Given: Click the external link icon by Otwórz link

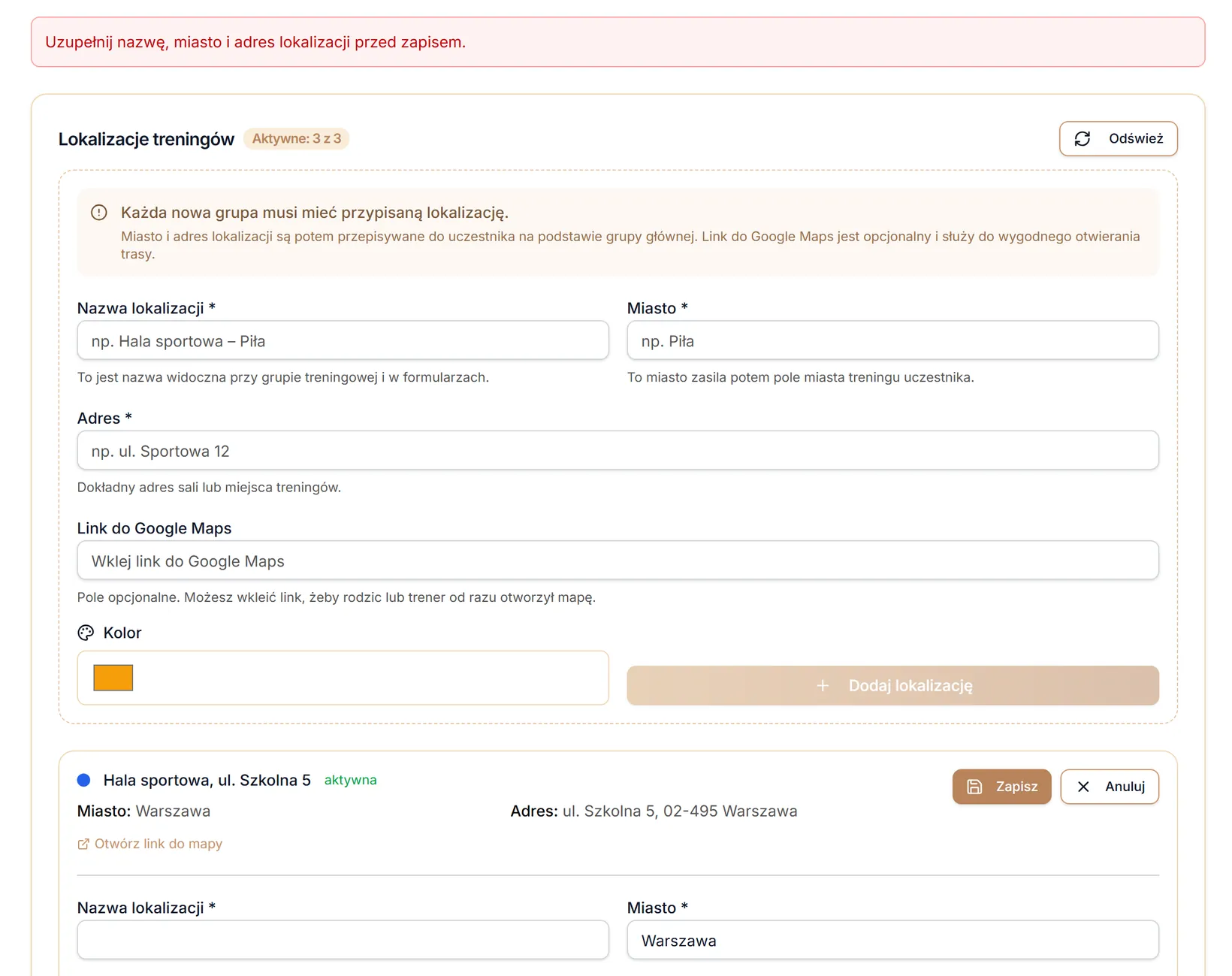Looking at the screenshot, I should pos(83,845).
